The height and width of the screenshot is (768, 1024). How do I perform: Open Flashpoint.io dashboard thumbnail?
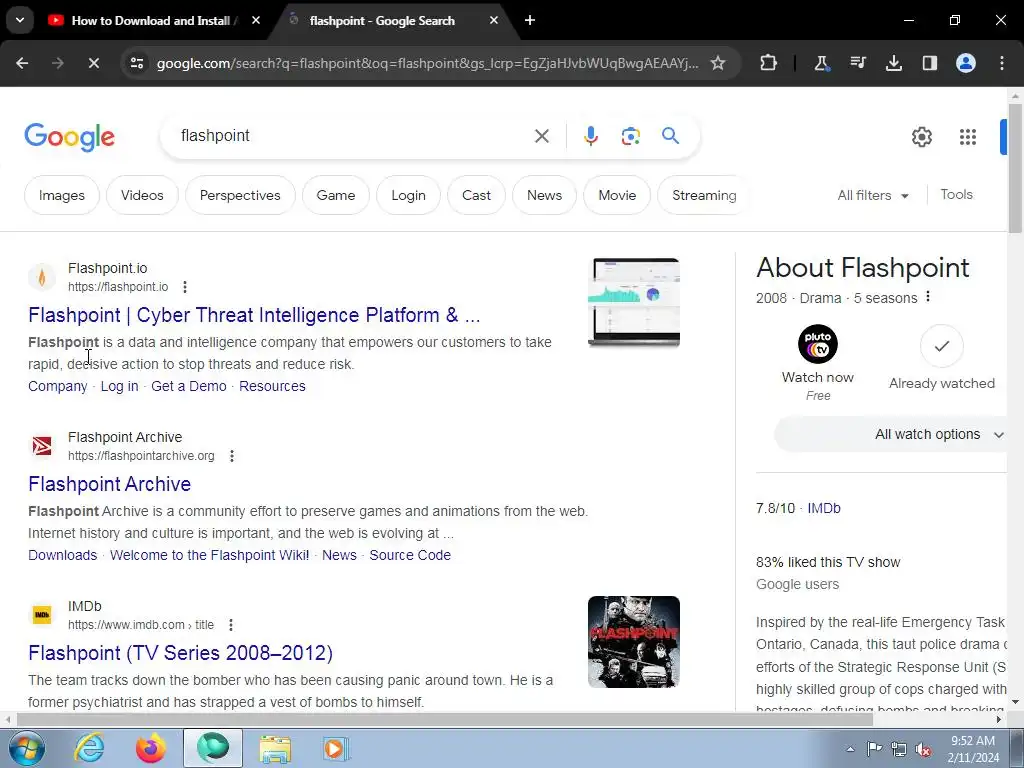point(633,303)
